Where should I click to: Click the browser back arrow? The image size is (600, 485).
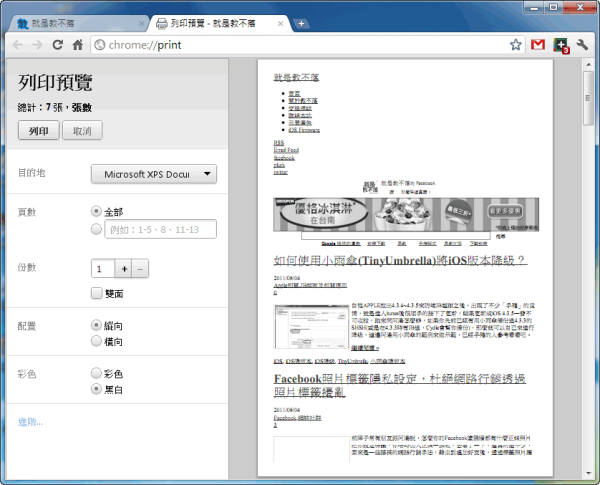18,45
